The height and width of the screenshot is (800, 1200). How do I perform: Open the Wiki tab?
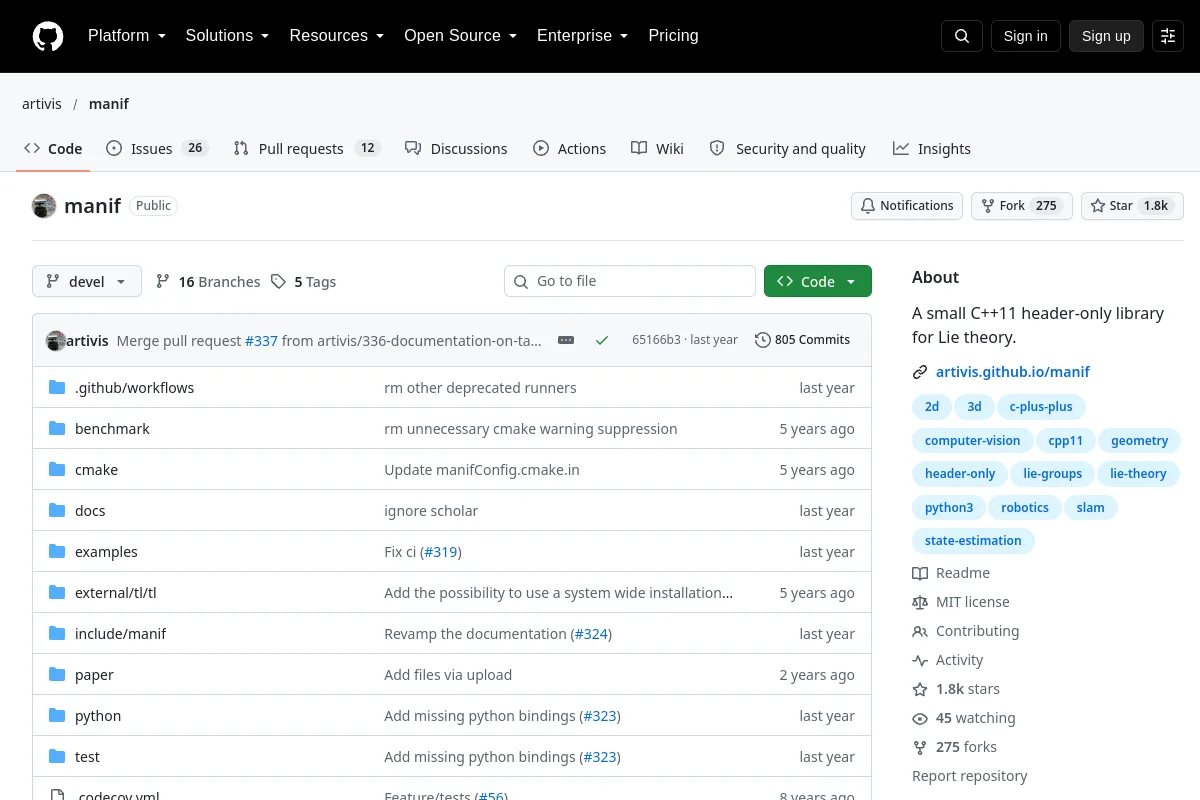pyautogui.click(x=658, y=149)
